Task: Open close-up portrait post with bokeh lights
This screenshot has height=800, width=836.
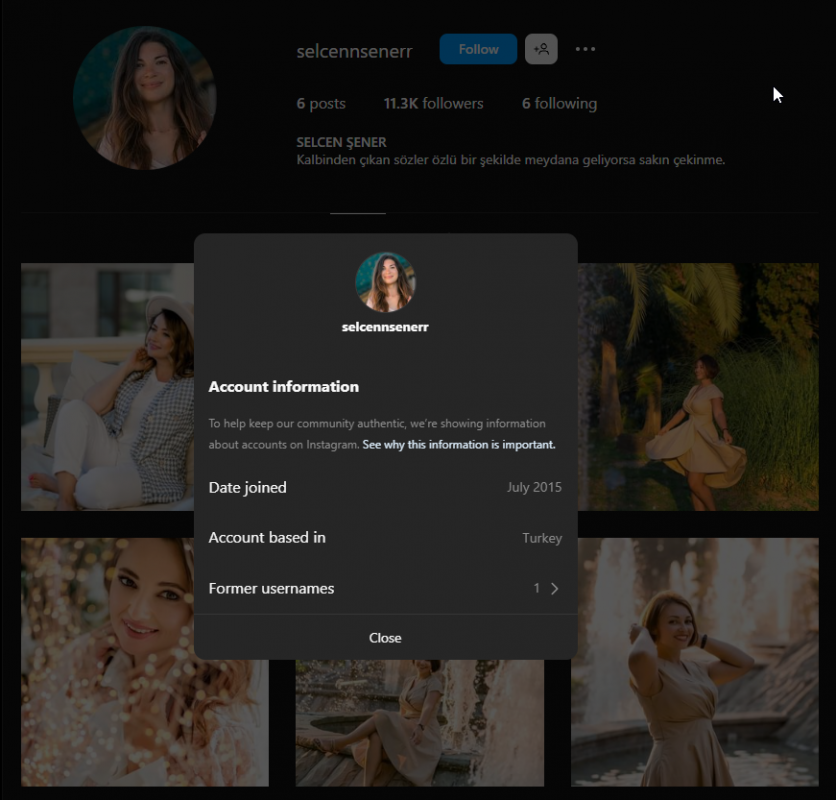Action: [144, 662]
